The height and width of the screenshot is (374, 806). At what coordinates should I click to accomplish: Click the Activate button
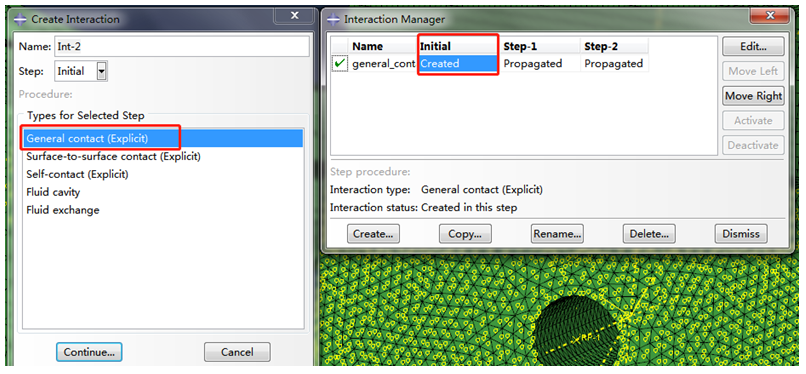click(x=753, y=121)
